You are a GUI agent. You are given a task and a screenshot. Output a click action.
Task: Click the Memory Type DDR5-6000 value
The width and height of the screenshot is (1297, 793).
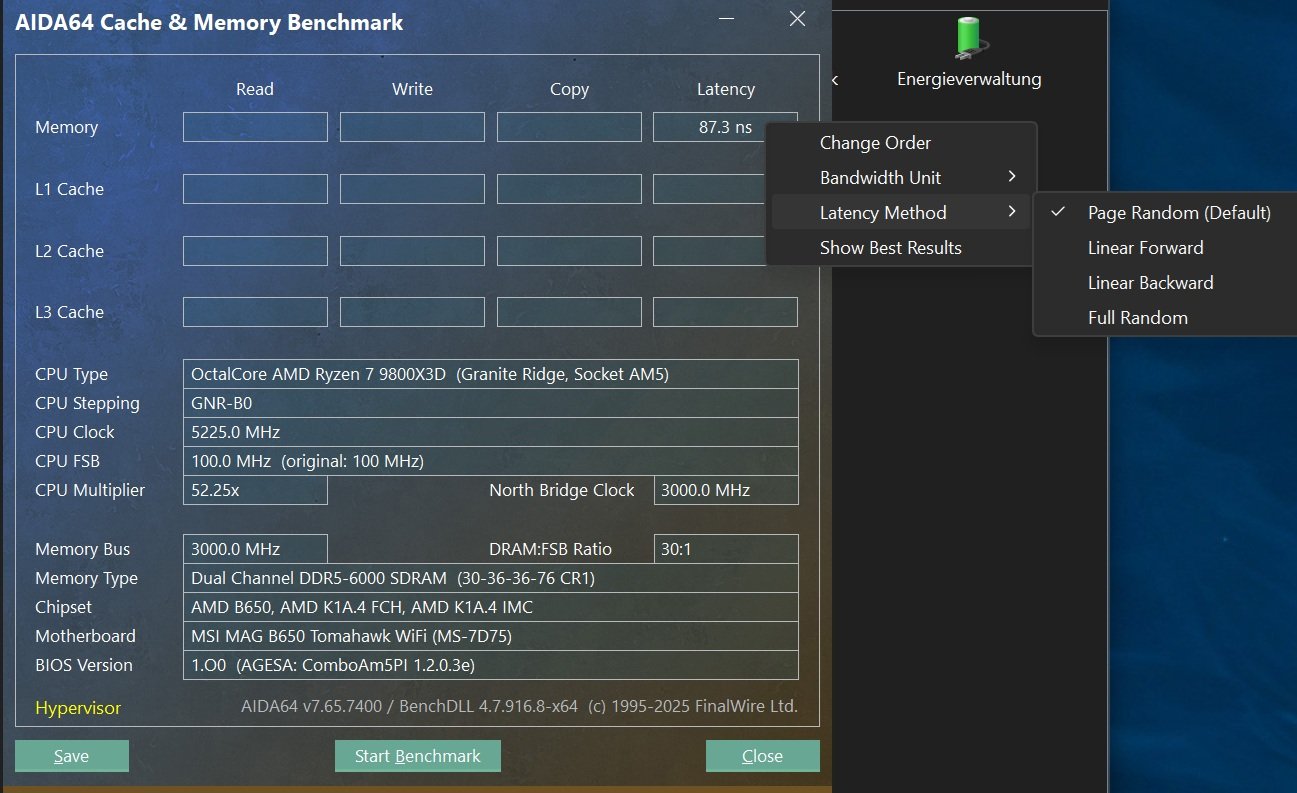(x=491, y=578)
